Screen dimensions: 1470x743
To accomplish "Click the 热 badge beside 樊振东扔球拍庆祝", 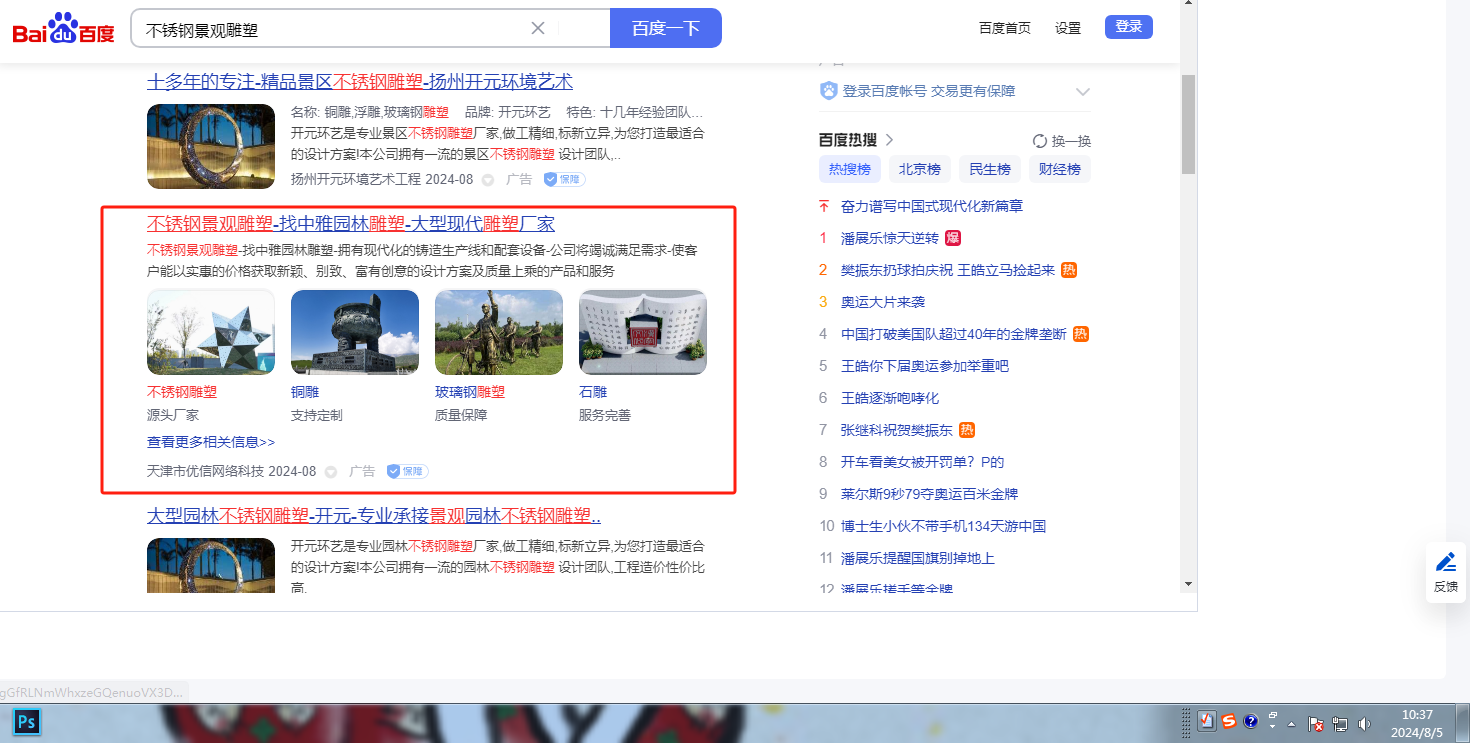I will point(1068,270).
